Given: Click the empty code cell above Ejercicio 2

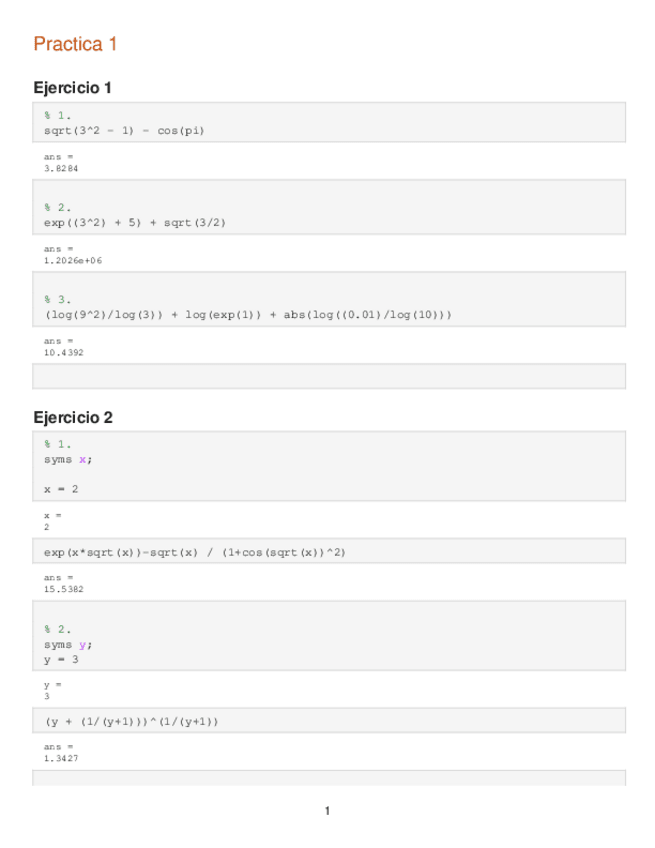Looking at the screenshot, I should click(329, 377).
